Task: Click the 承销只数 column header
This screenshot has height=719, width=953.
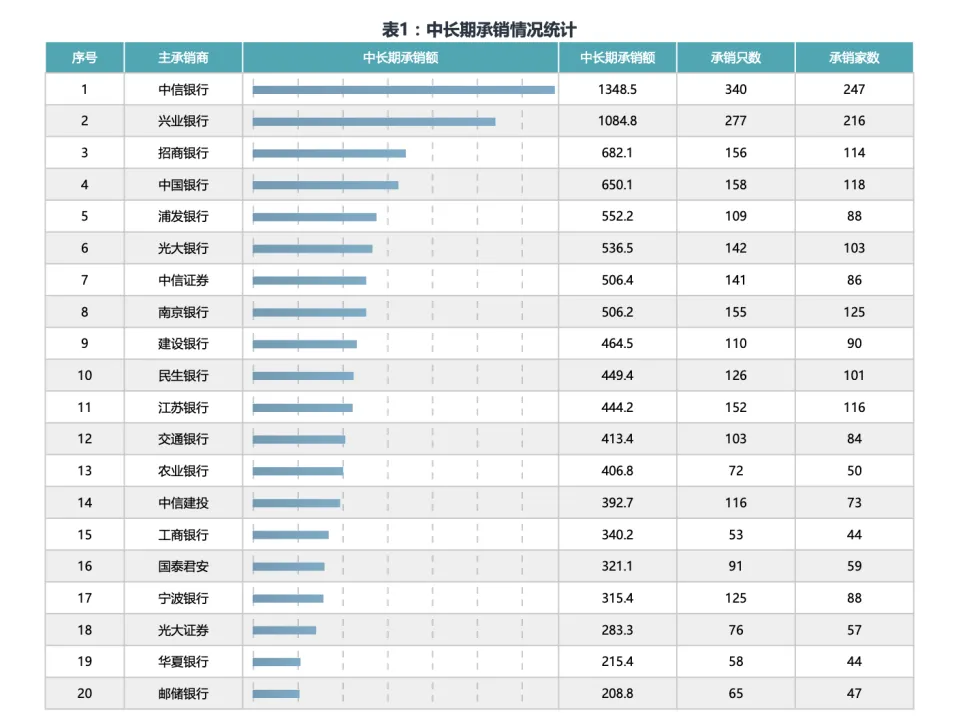Action: click(x=735, y=57)
